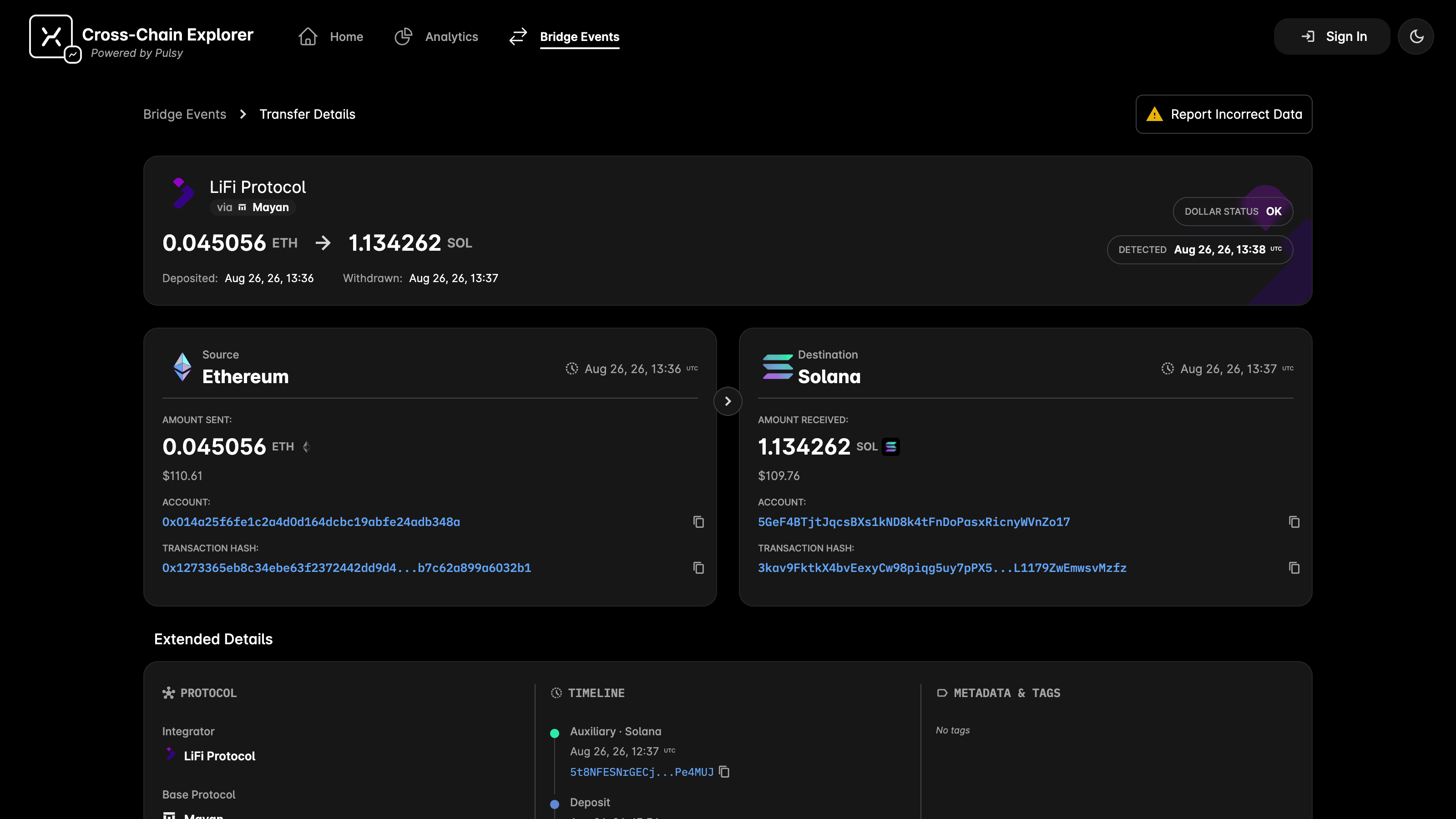
Task: Click the Extended Details heading
Action: pyautogui.click(x=213, y=639)
